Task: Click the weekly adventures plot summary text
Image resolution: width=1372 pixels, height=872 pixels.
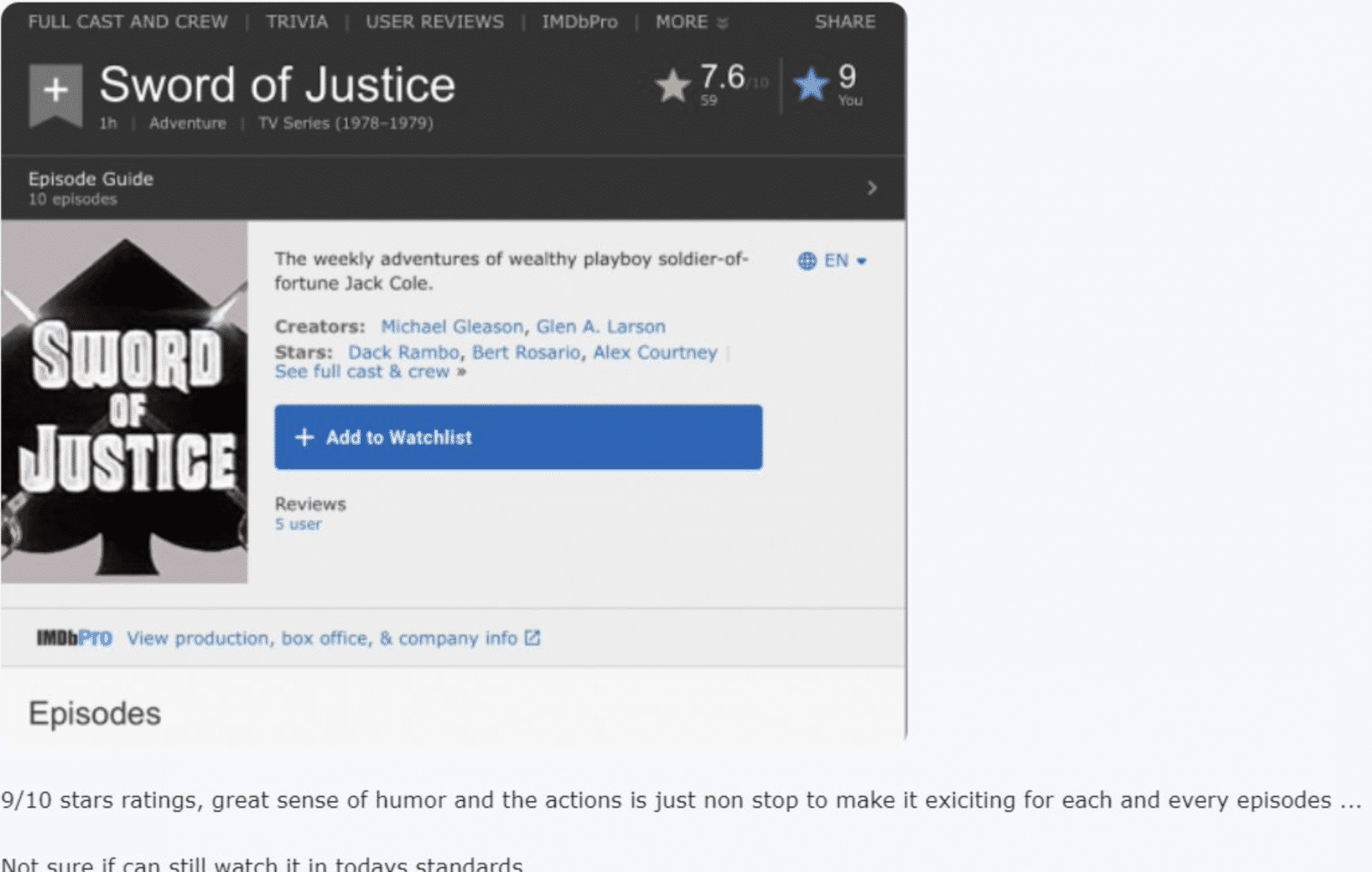Action: pyautogui.click(x=511, y=271)
